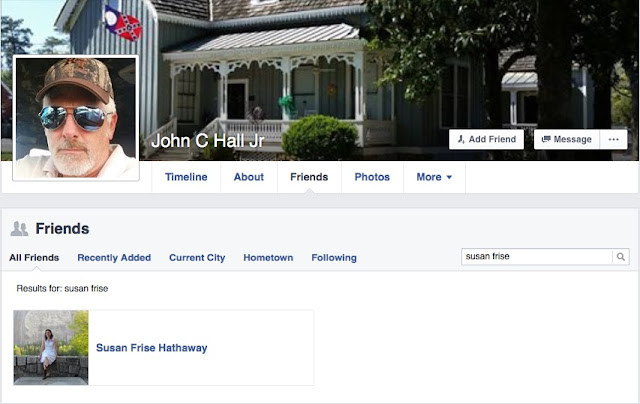Filter friends by Current City
640x404 pixels.
click(197, 258)
